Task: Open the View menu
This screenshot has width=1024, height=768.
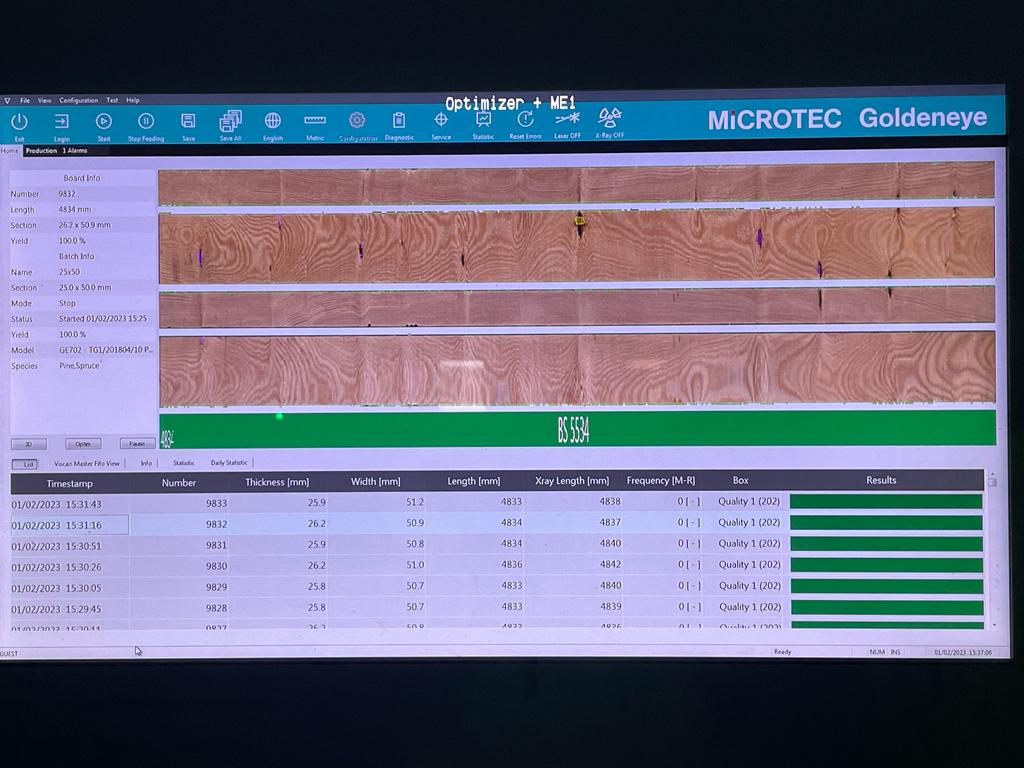Action: click(44, 101)
